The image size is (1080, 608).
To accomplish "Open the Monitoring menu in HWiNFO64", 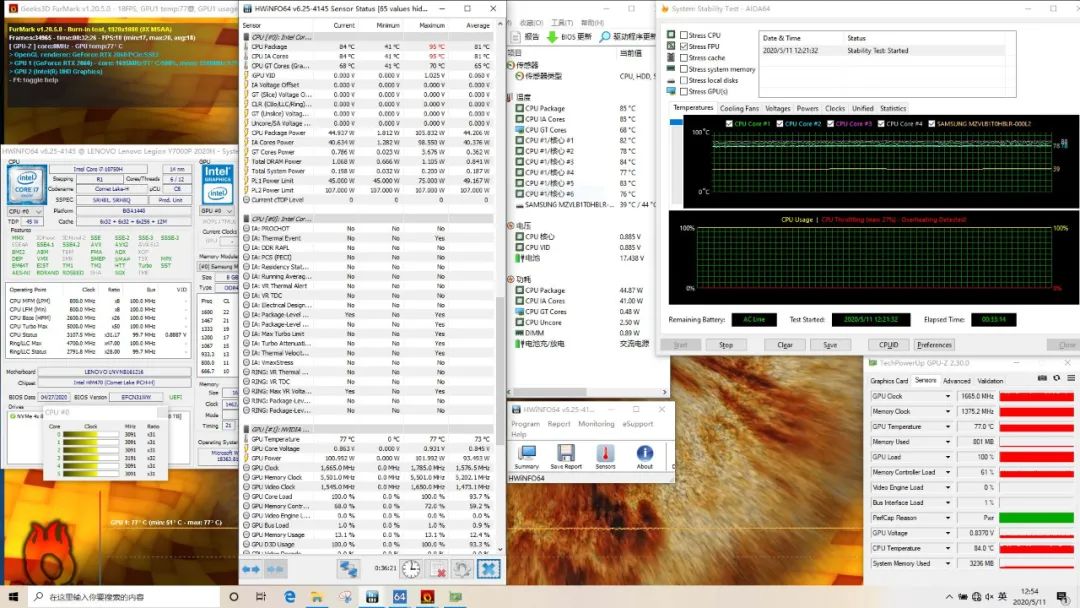I will pos(596,424).
